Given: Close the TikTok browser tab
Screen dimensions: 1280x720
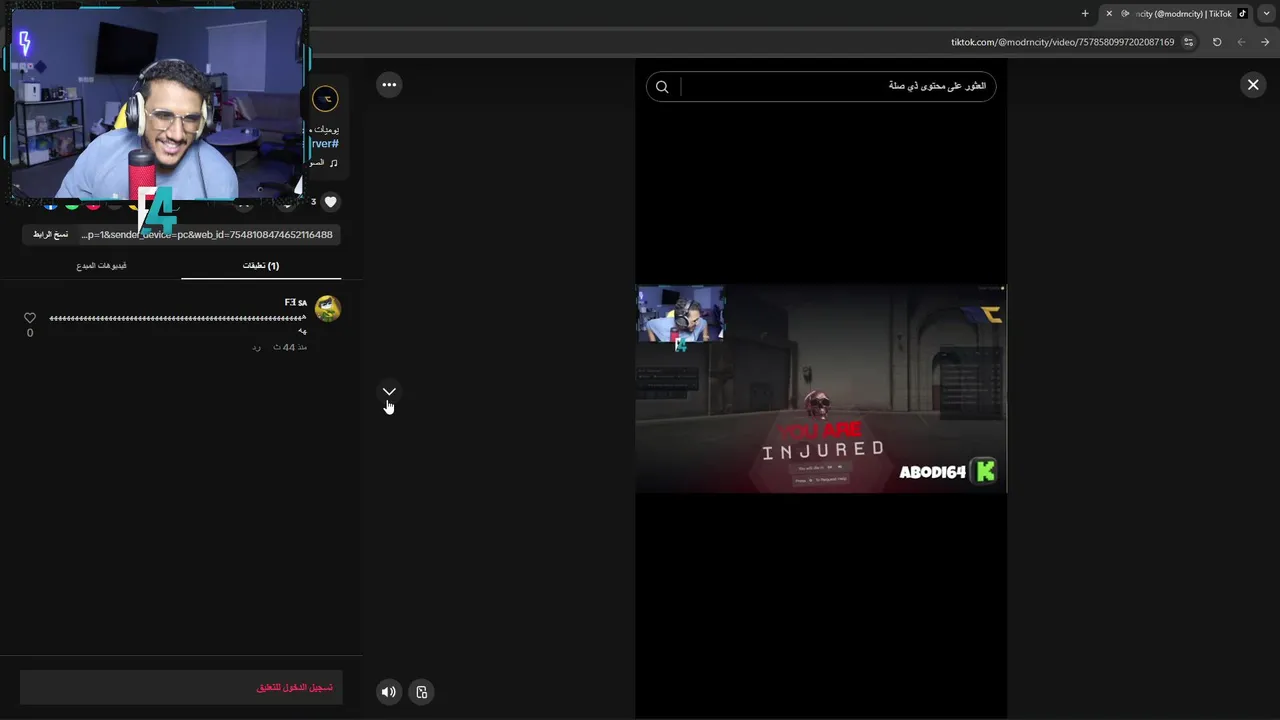Looking at the screenshot, I should [1109, 13].
